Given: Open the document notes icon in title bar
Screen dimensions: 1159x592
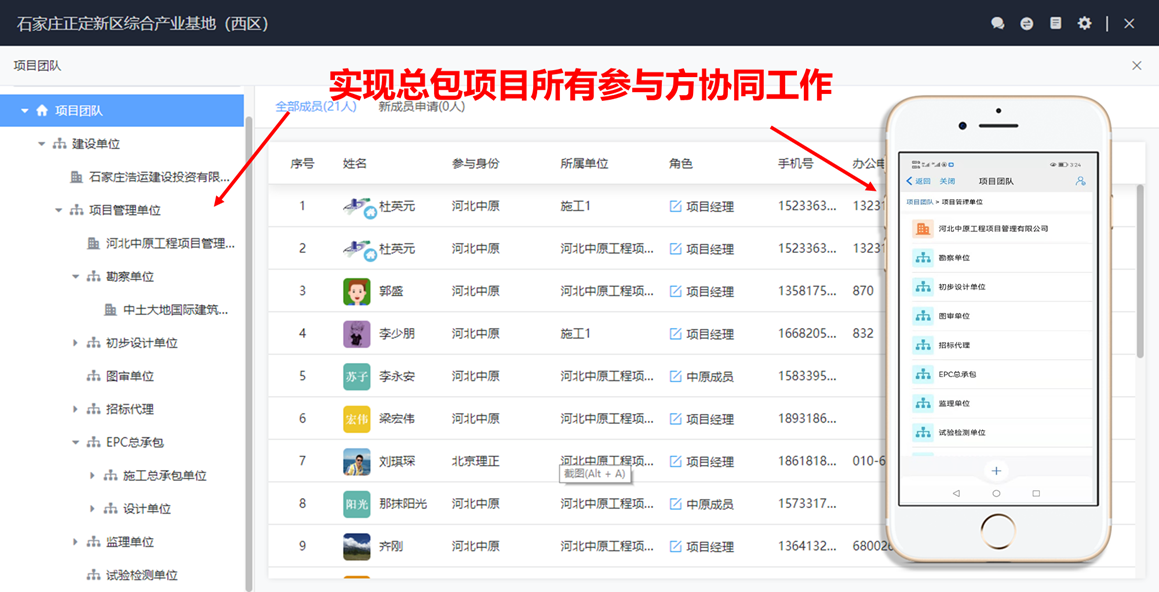Looking at the screenshot, I should (1055, 23).
